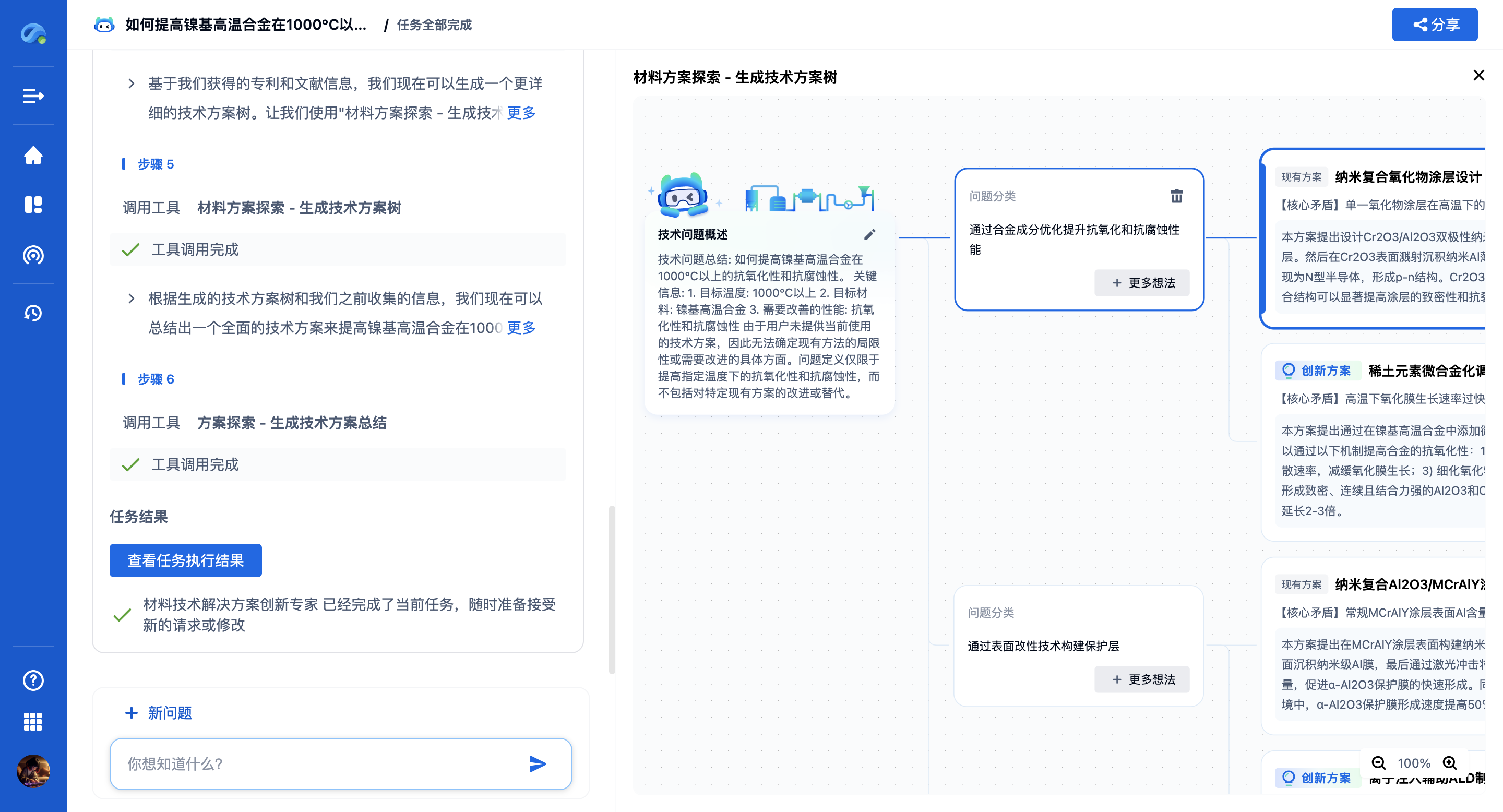1503x812 pixels.
Task: Open the dashboard layout icon
Action: 33,205
